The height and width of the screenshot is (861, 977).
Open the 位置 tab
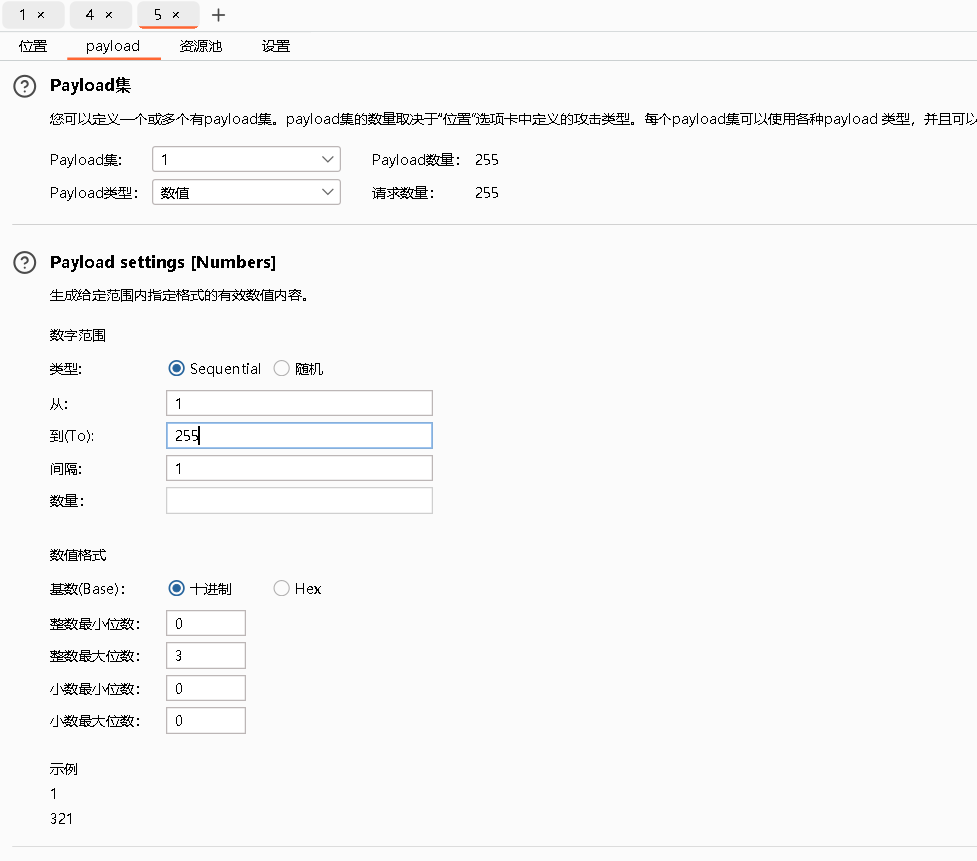coord(33,46)
